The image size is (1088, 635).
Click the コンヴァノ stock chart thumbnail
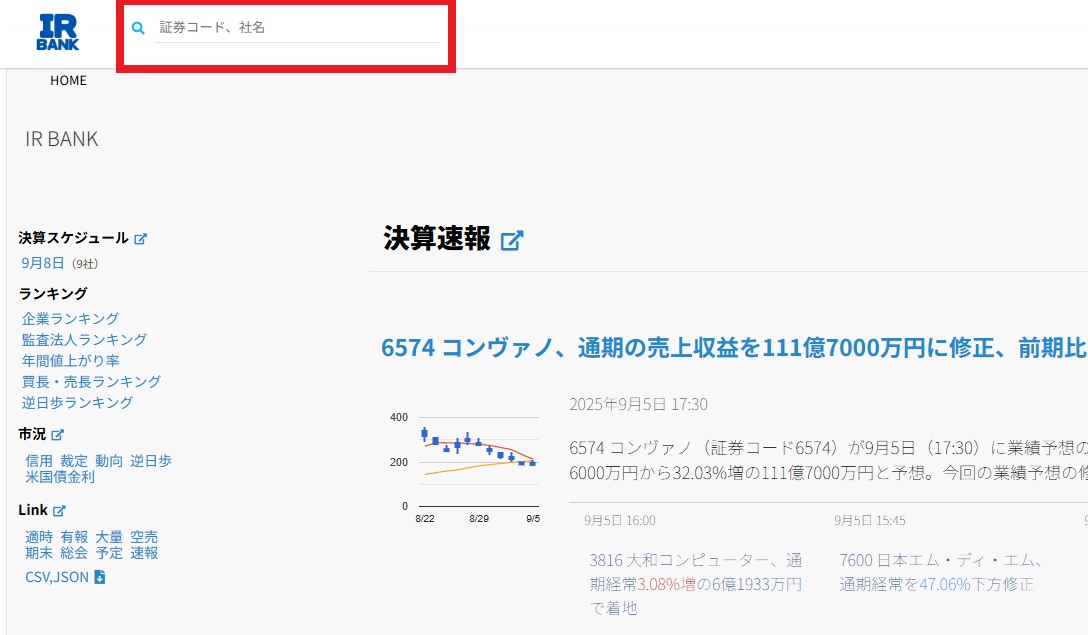tap(463, 460)
